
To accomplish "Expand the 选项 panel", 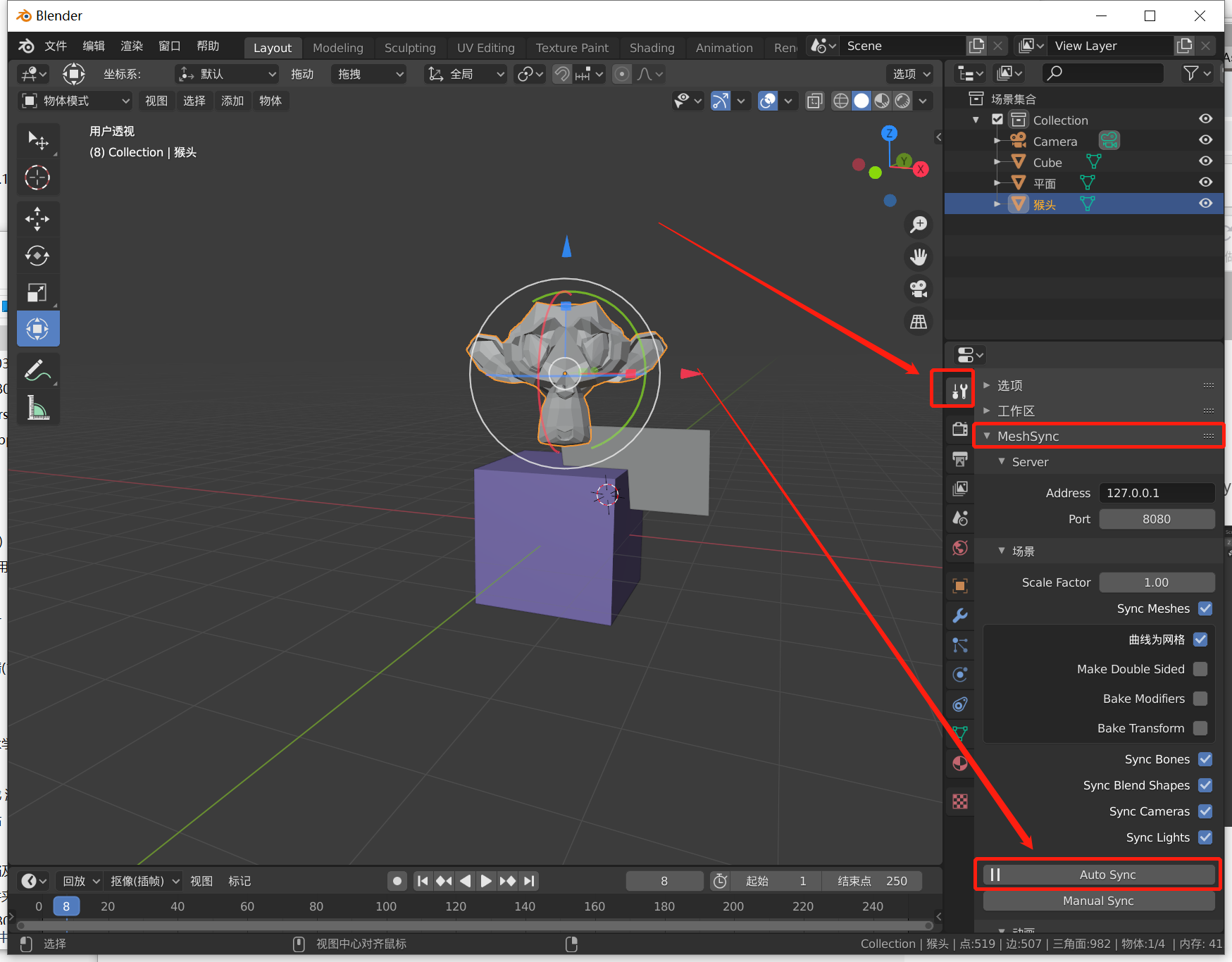I will 1009,385.
